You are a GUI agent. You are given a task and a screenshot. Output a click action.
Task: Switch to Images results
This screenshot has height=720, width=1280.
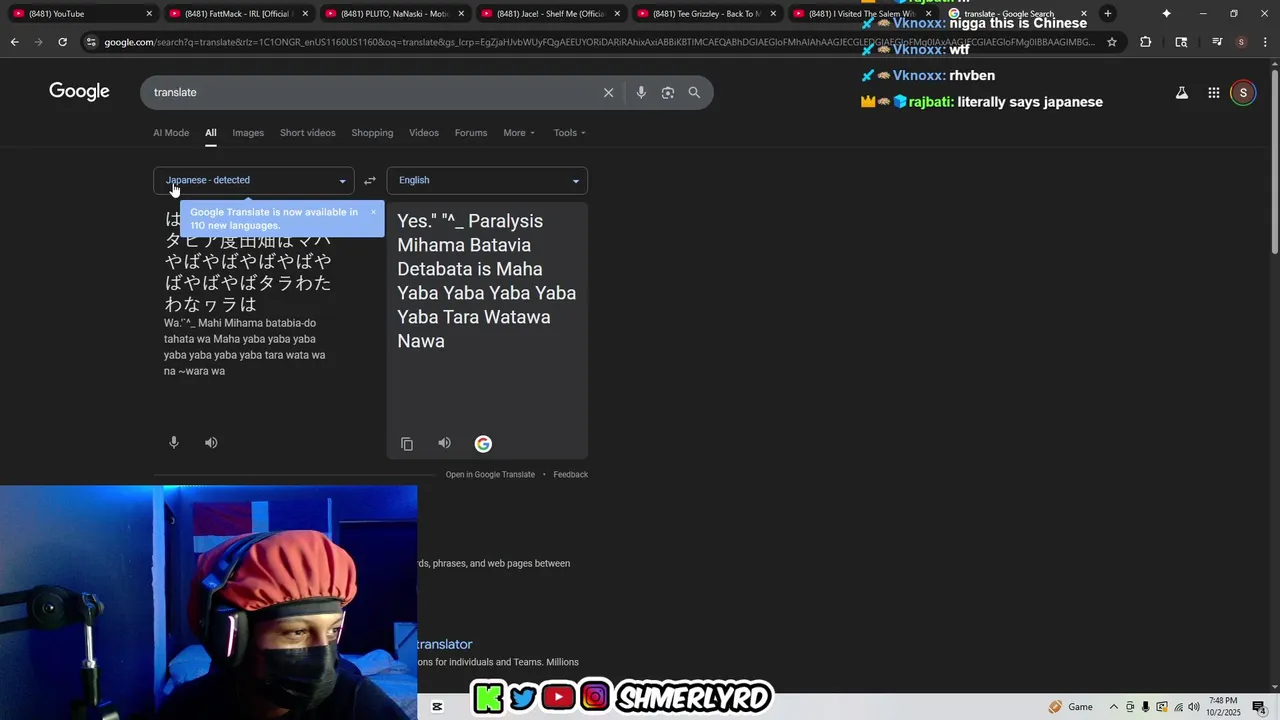[248, 133]
